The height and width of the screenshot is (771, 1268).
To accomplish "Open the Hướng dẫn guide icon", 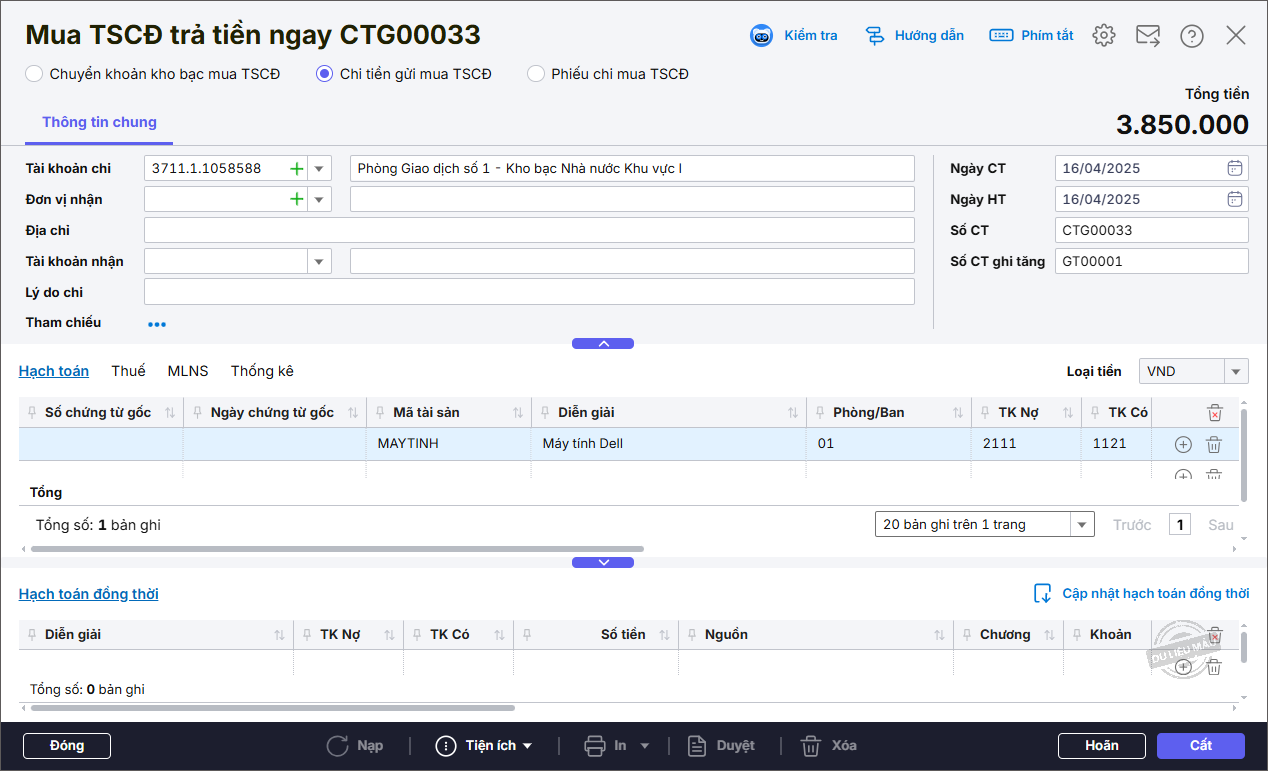I will click(875, 36).
